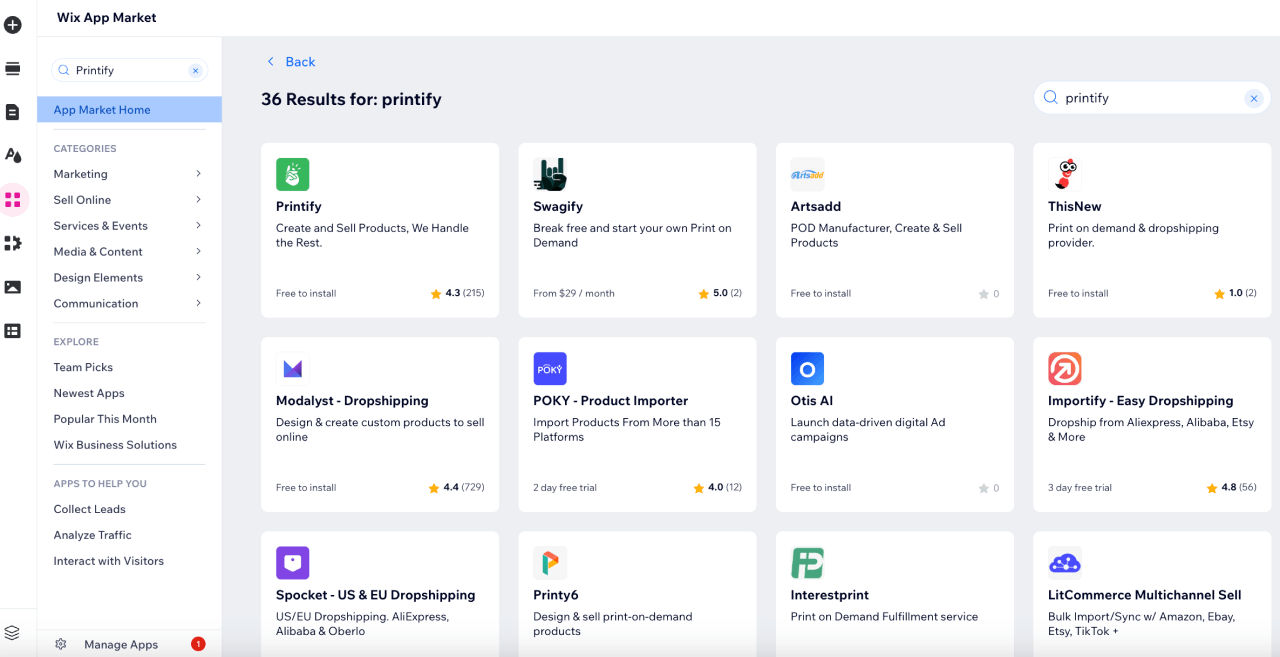Image resolution: width=1280 pixels, height=657 pixels.
Task: Click the purple POKY logo
Action: click(x=550, y=368)
